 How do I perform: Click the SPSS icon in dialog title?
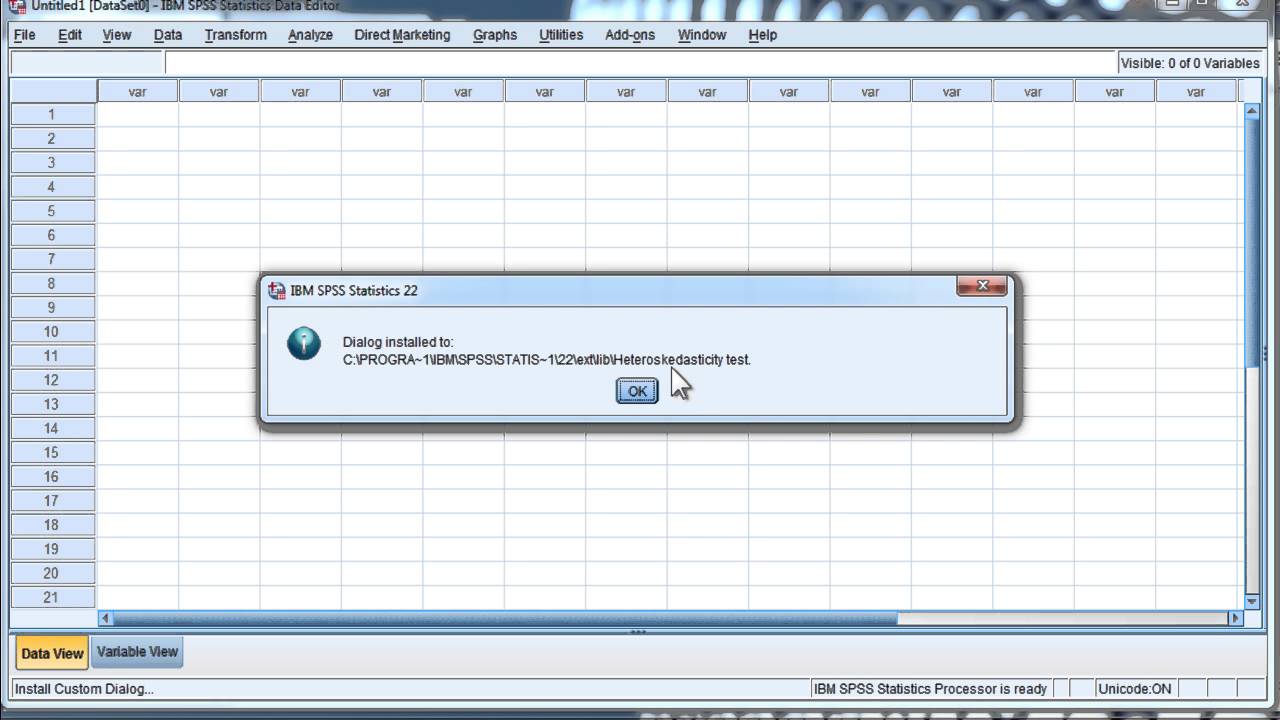[x=276, y=290]
